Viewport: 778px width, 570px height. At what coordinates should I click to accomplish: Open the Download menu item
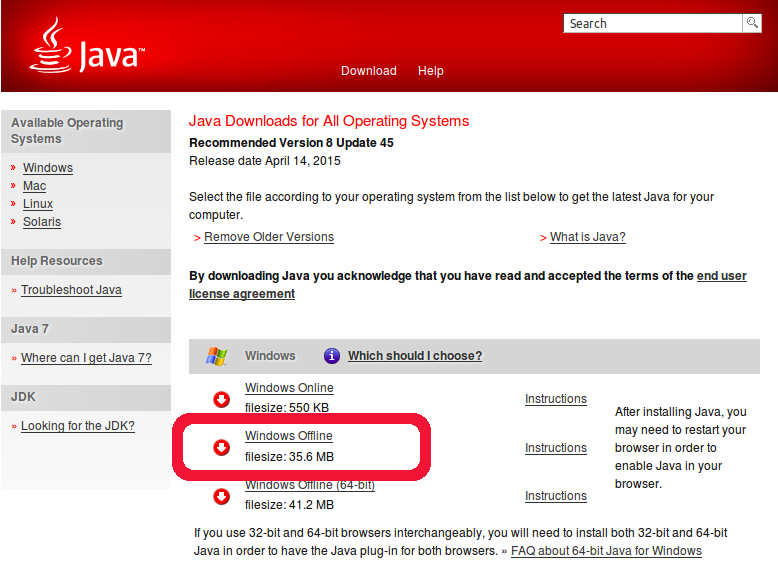[368, 71]
